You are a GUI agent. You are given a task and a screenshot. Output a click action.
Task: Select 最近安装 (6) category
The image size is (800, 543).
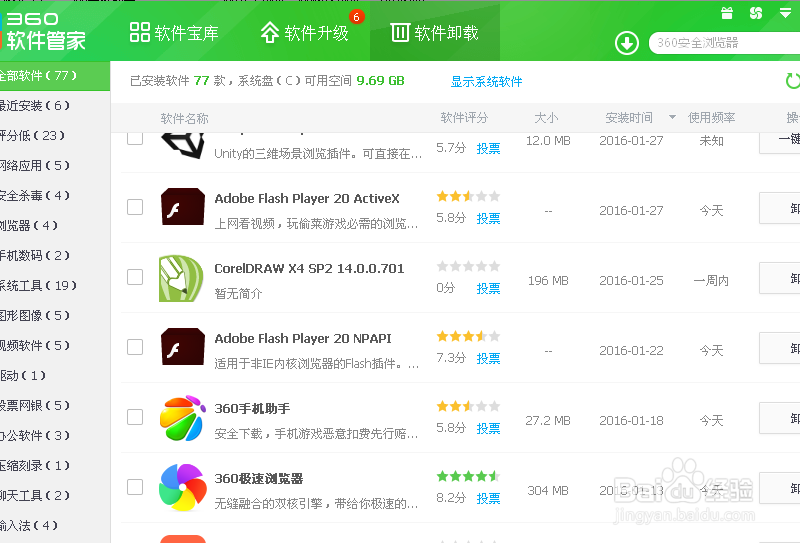[x=55, y=106]
